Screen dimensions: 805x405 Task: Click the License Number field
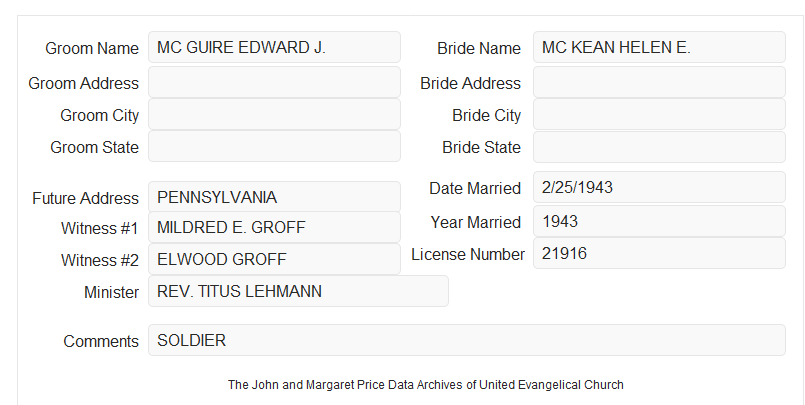(659, 253)
